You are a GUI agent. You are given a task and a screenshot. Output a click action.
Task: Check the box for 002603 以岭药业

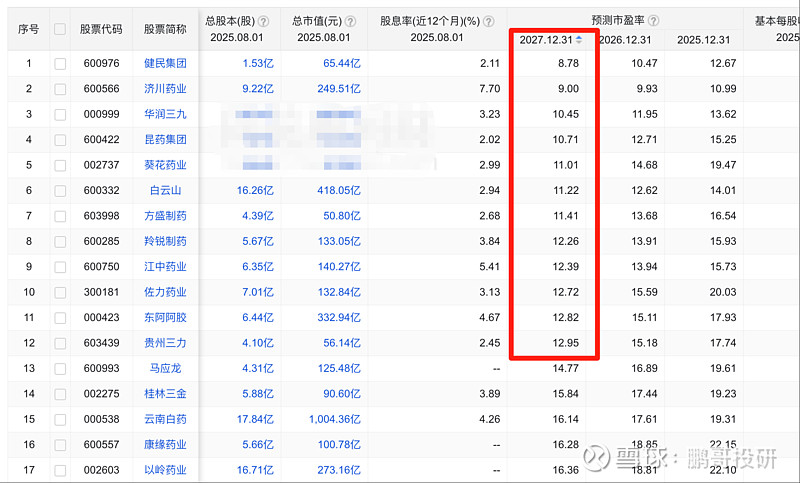coord(60,471)
